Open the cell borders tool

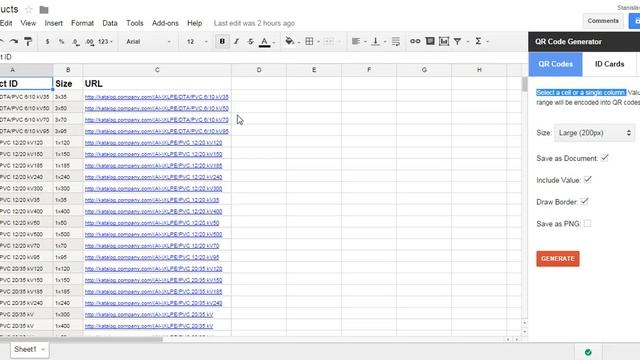tap(309, 41)
